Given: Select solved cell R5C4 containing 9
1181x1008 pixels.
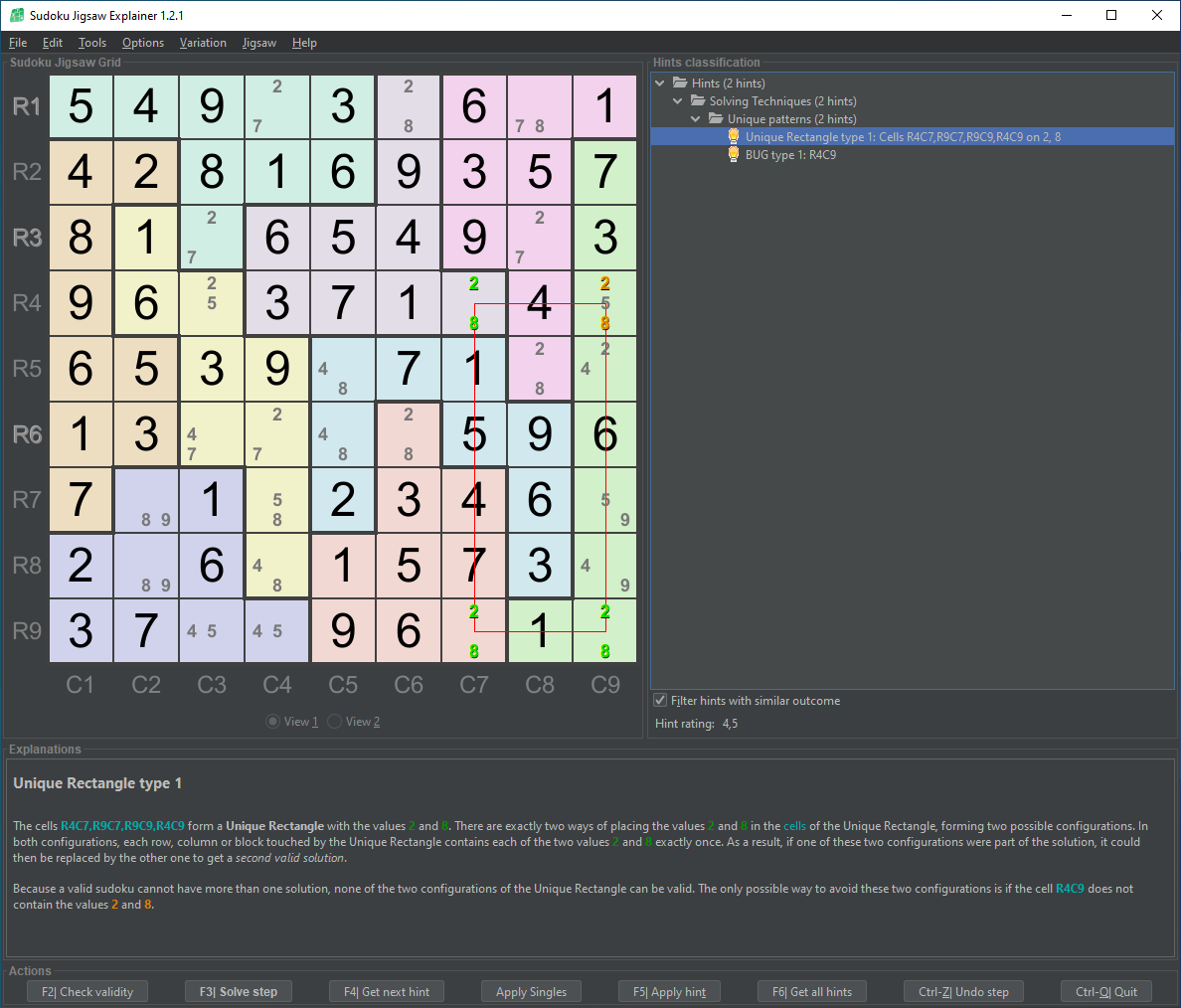Looking at the screenshot, I should tap(277, 369).
